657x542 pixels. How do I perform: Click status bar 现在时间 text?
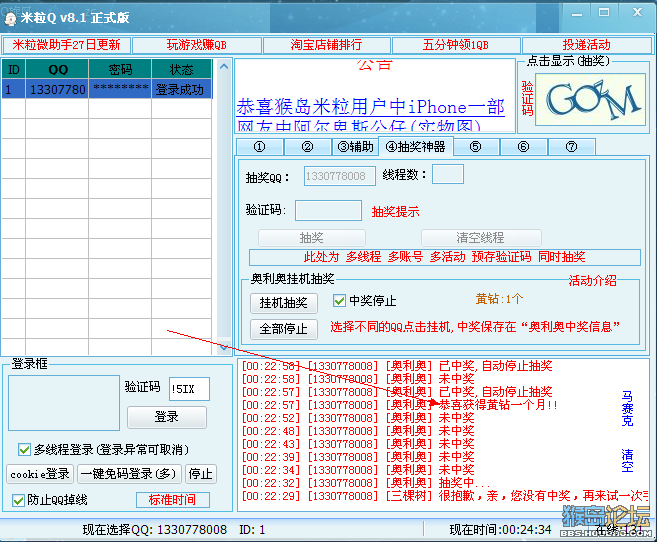click(x=500, y=530)
